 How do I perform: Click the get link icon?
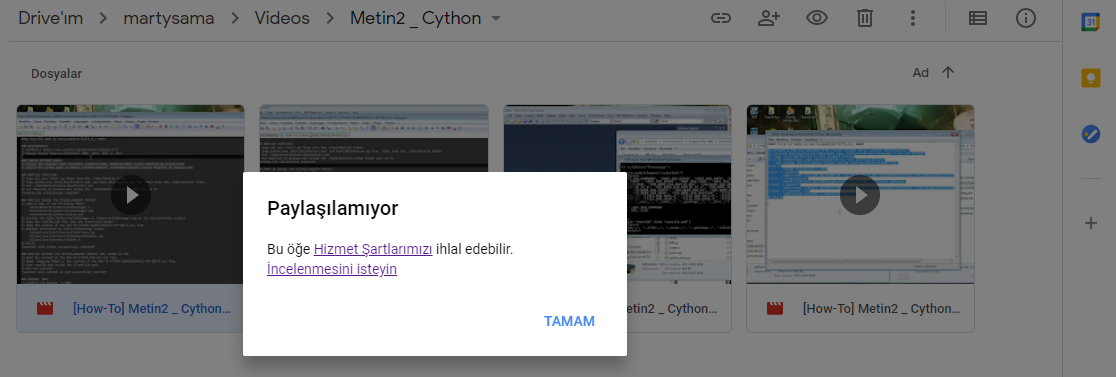721,18
